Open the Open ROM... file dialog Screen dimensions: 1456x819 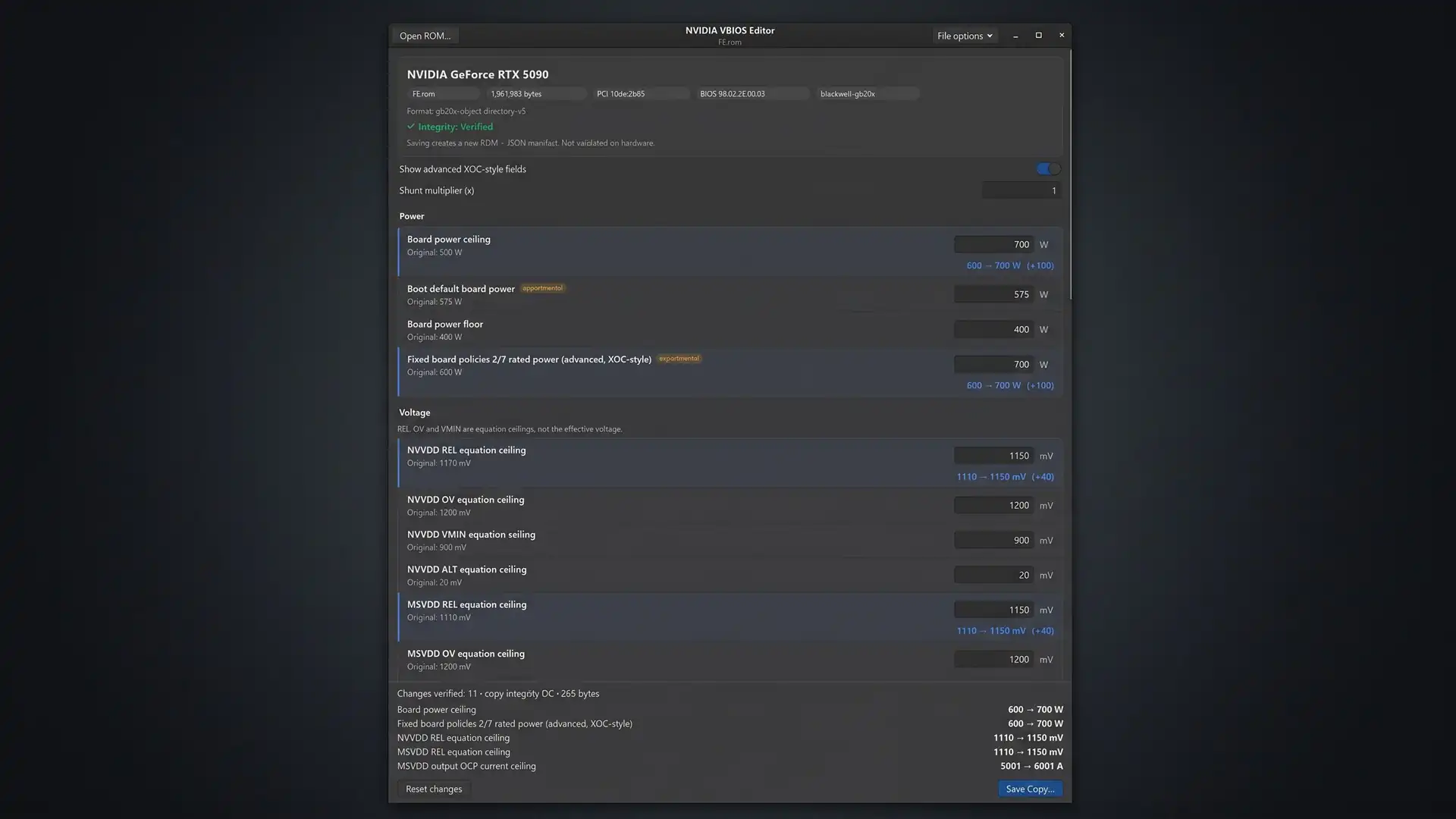(x=425, y=36)
